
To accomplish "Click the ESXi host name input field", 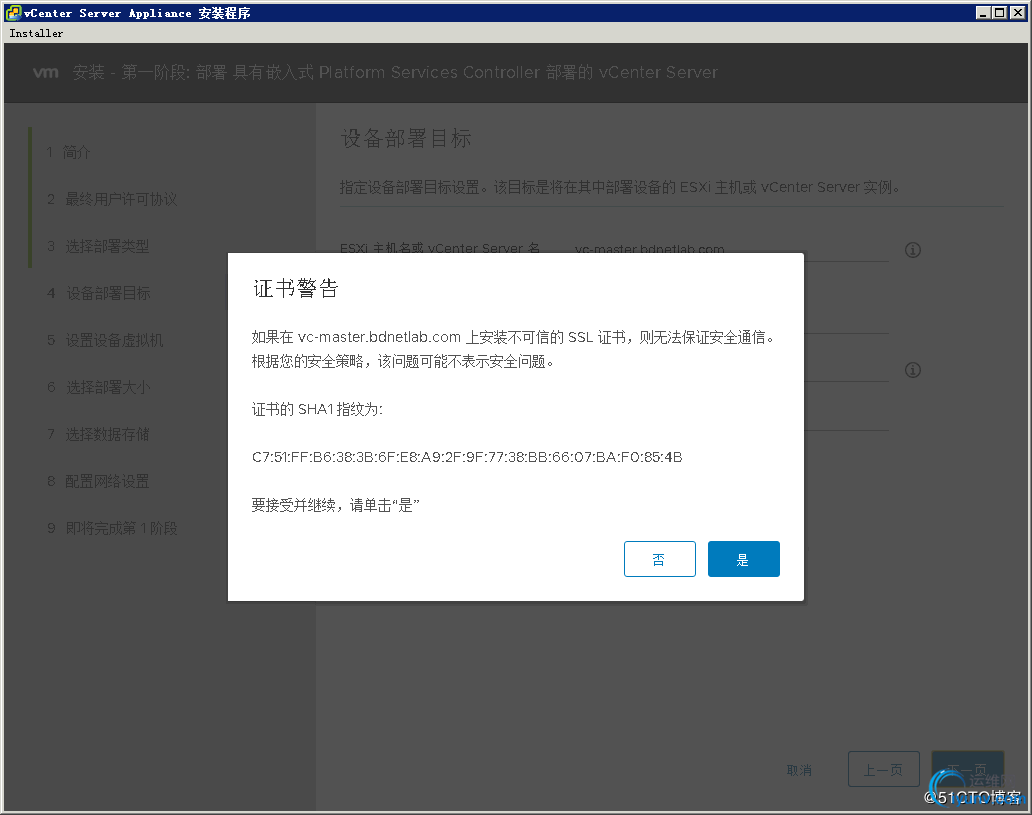I will 729,250.
